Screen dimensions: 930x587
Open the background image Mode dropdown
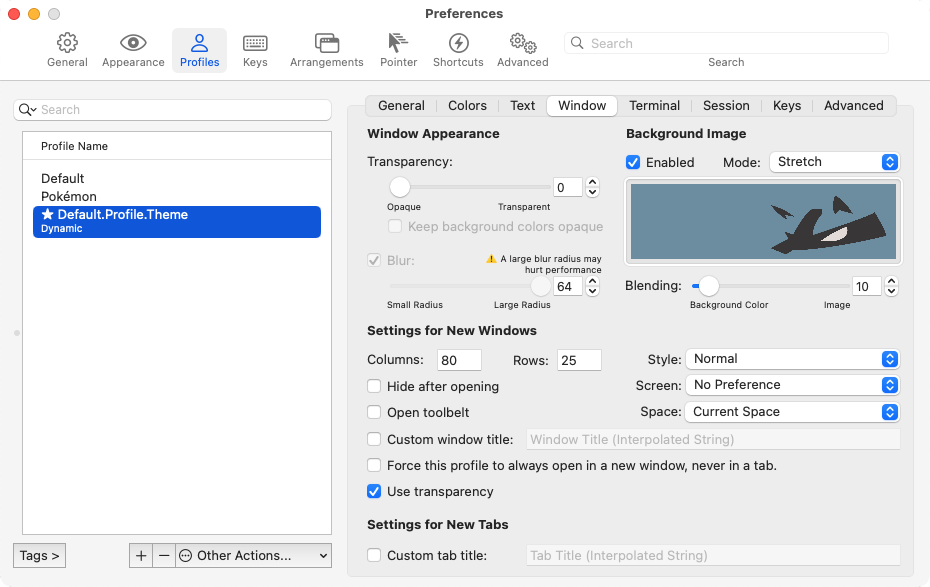click(834, 162)
